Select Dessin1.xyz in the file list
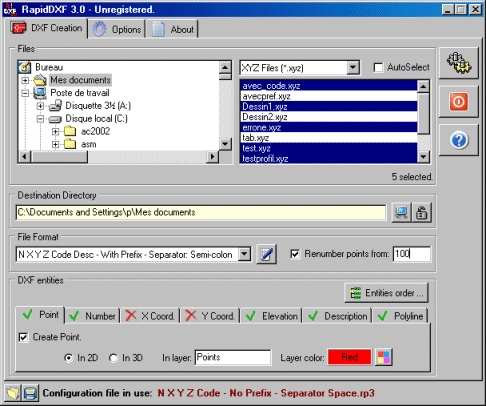 [328, 106]
